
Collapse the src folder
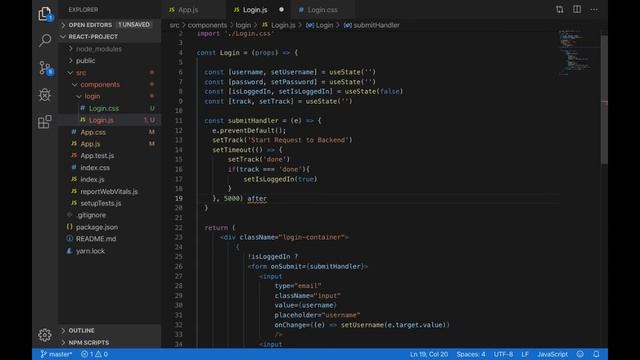81,73
